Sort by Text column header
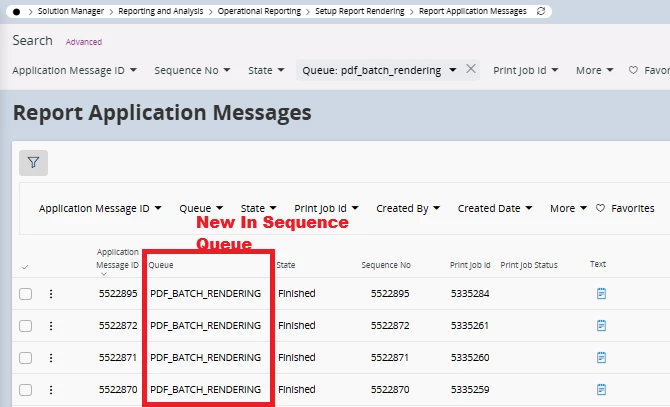 pos(598,264)
